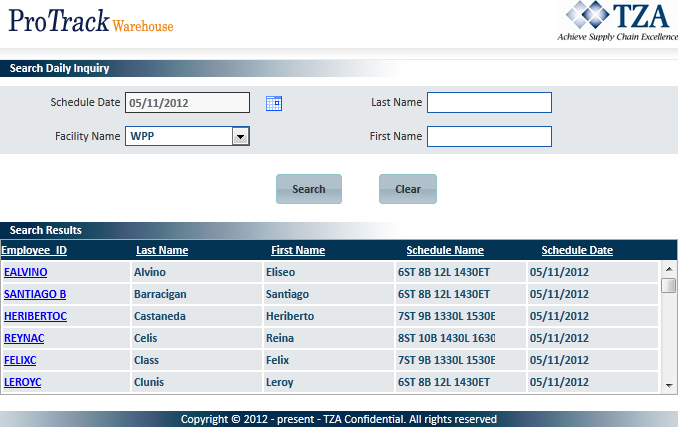Viewport: 678px width, 427px height.
Task: Focus the First Name input field
Action: tap(489, 137)
